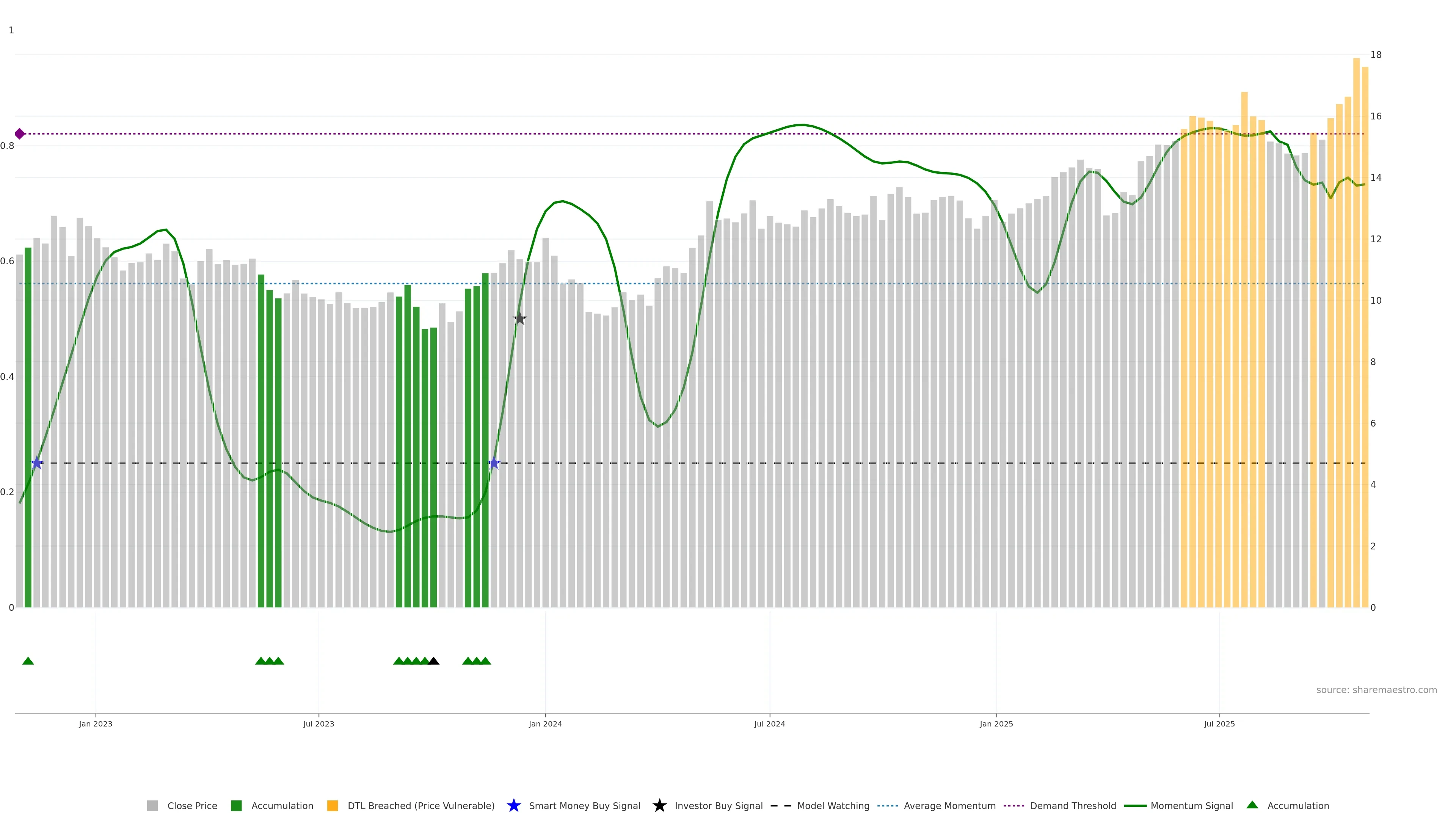Click orange DTL Breached swatch in legend

coord(333,805)
